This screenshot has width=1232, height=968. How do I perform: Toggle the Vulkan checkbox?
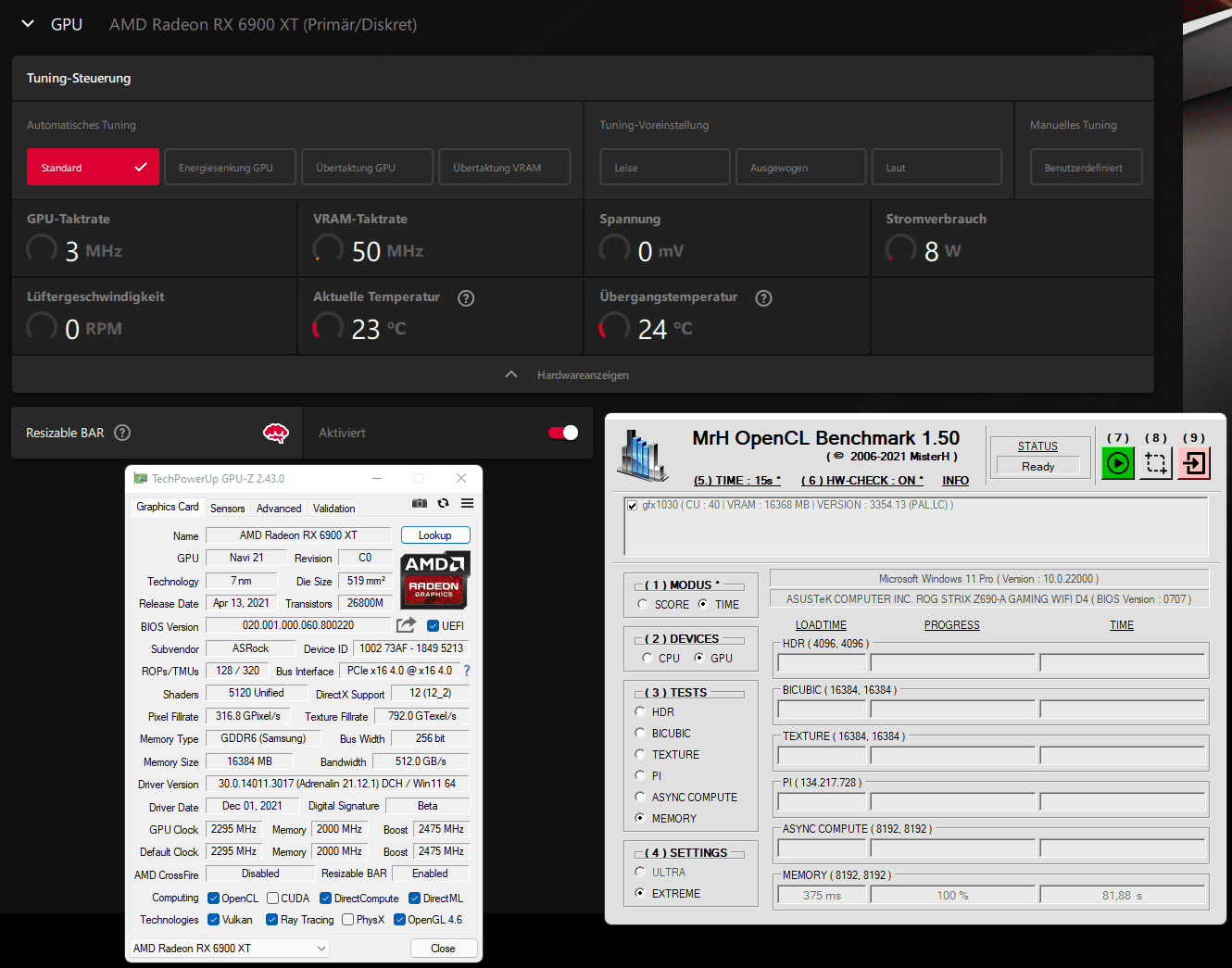pyautogui.click(x=213, y=920)
